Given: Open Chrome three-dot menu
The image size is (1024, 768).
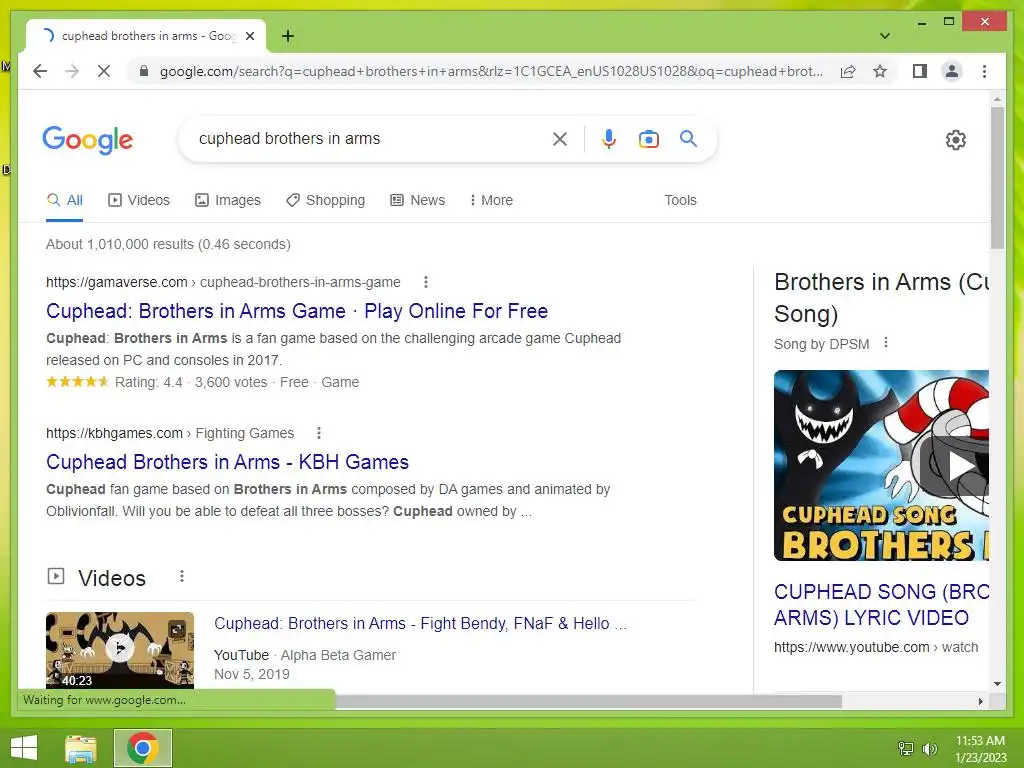Looking at the screenshot, I should [x=984, y=71].
